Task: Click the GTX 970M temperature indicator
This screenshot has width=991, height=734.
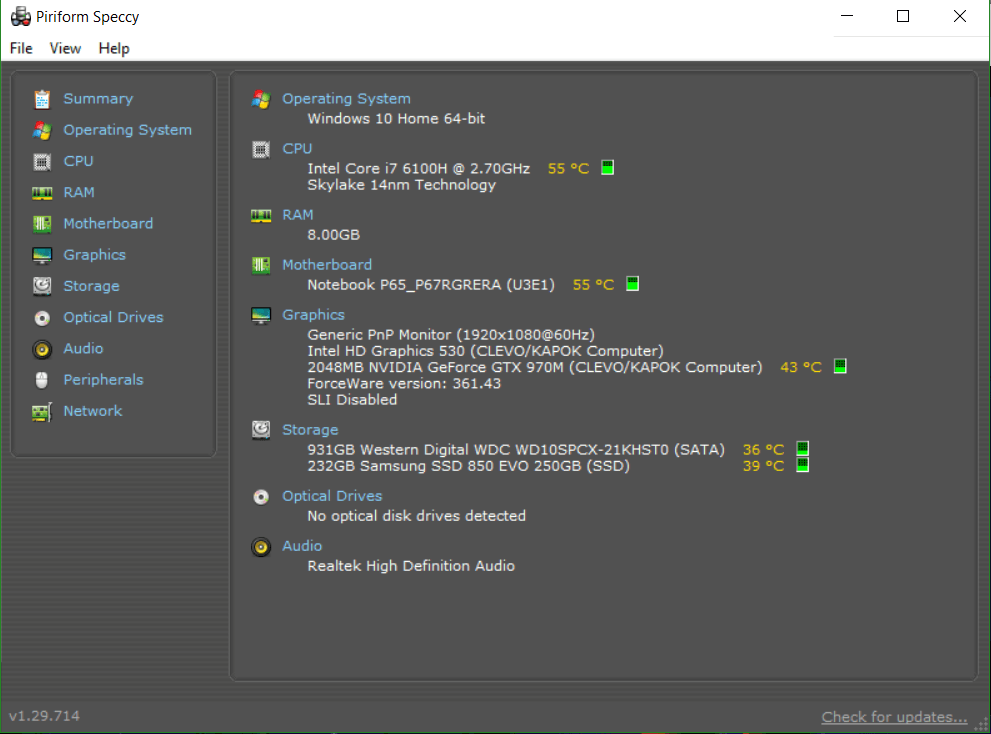Action: 840,367
